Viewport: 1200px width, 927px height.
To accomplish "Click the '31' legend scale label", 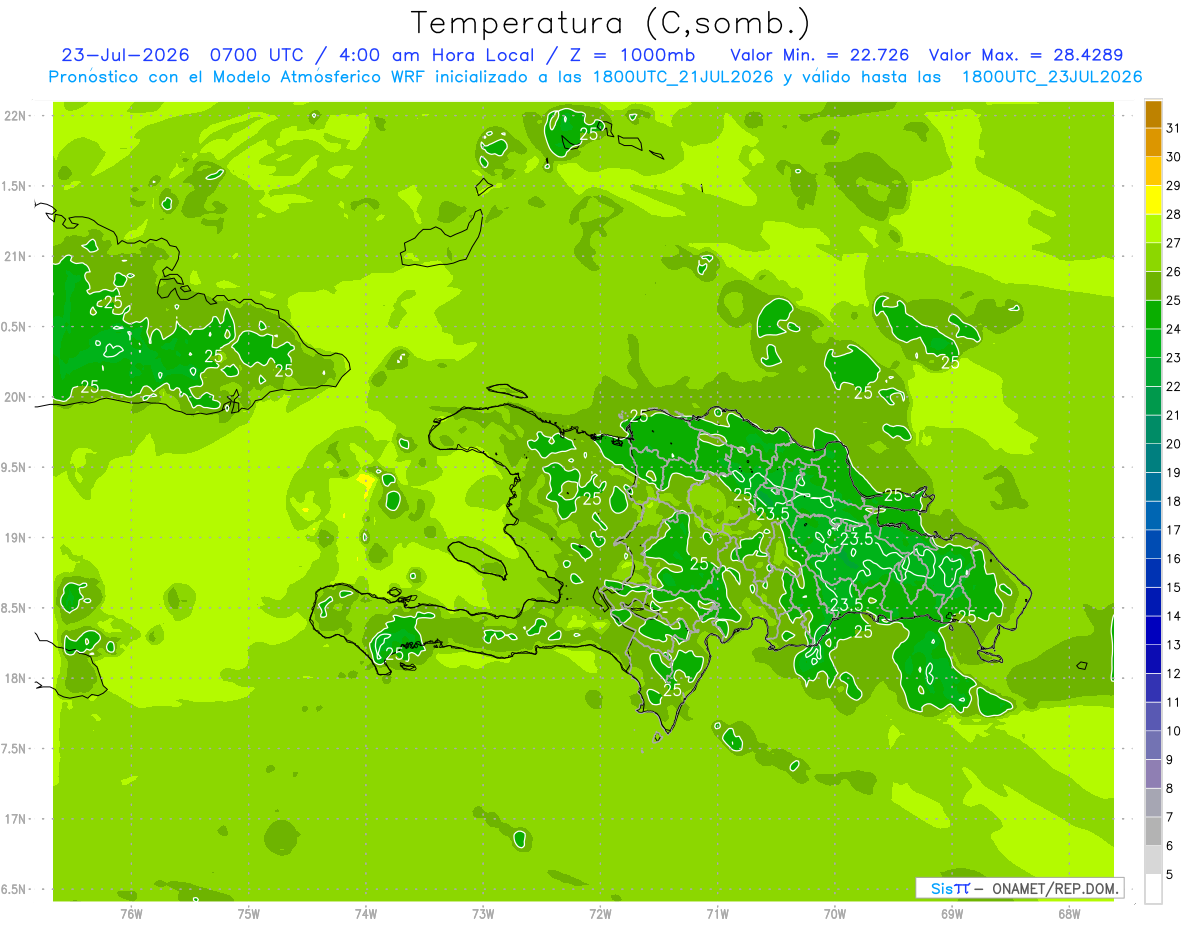I will pos(1173,128).
